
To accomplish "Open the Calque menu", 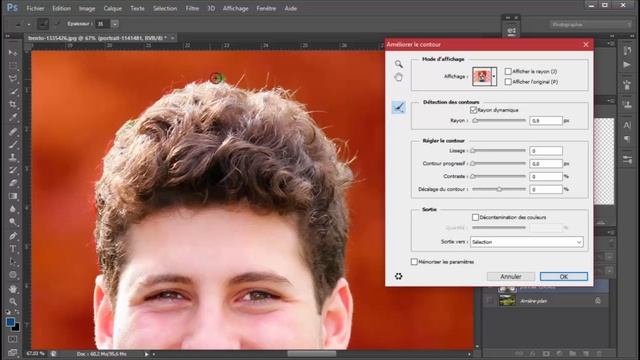I will coord(112,8).
